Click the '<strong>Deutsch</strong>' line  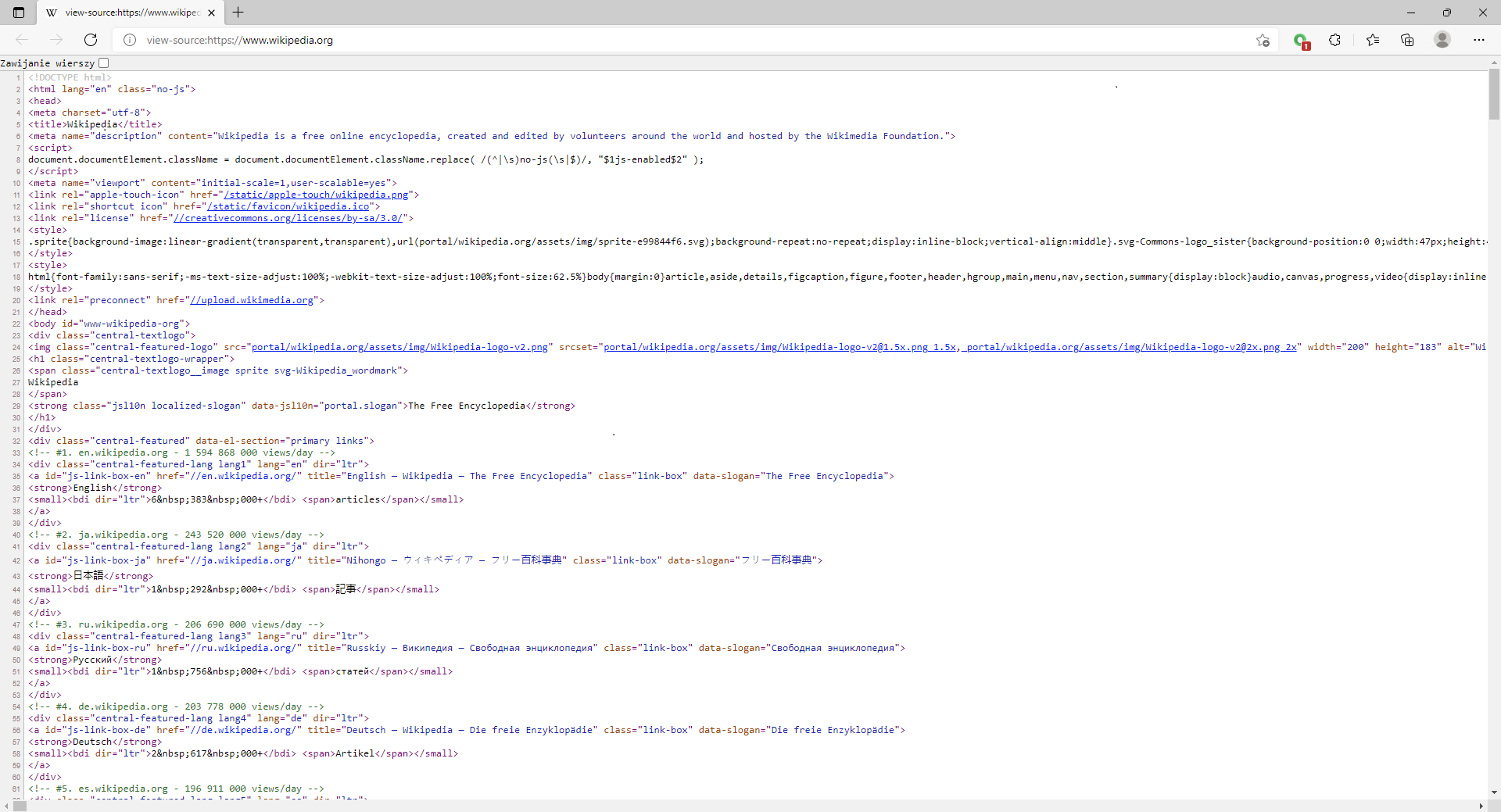tap(95, 742)
